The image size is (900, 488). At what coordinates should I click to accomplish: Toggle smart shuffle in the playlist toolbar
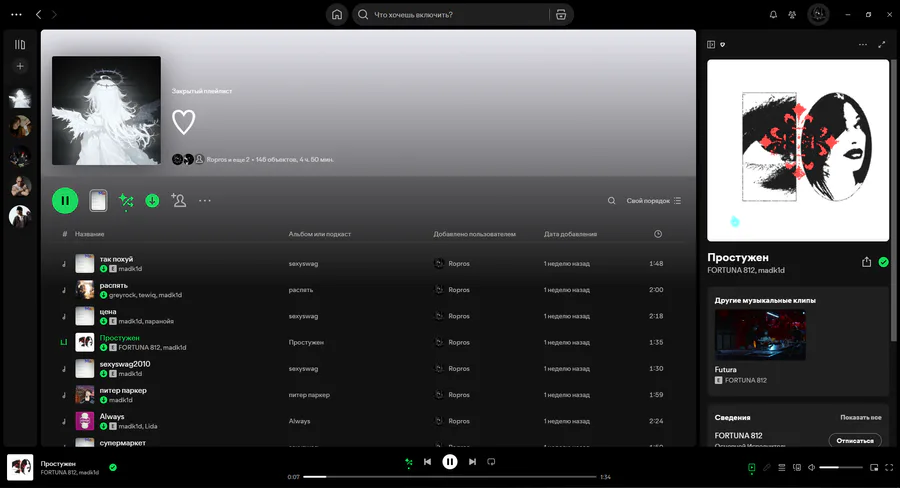click(x=126, y=201)
